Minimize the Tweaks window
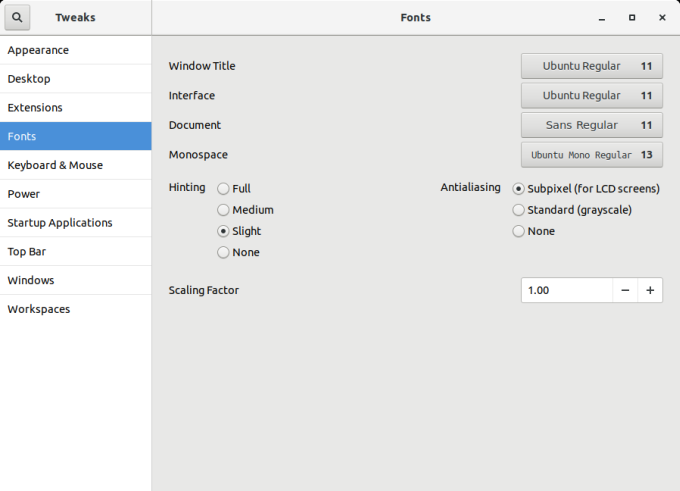This screenshot has width=680, height=491. [601, 18]
